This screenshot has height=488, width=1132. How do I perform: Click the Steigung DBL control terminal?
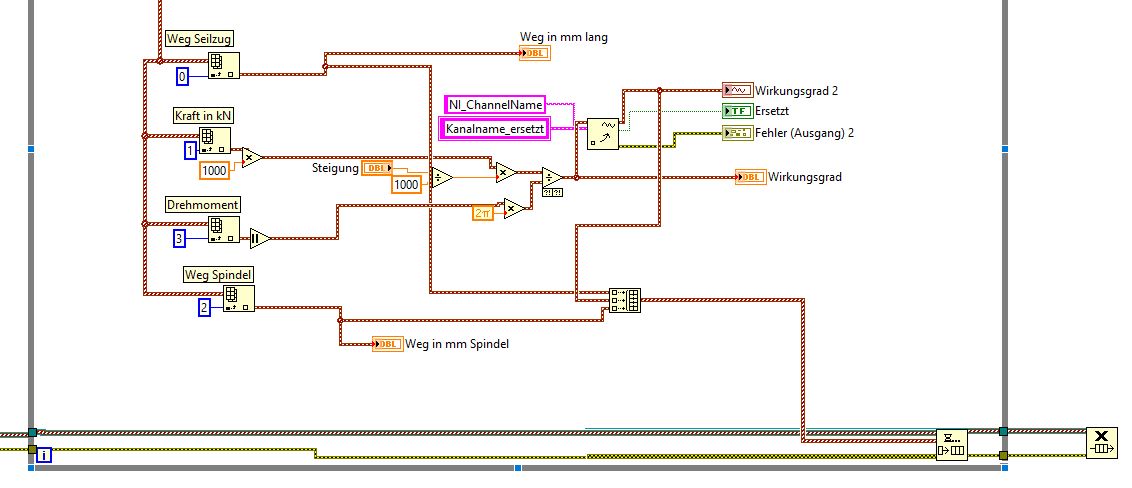click(377, 168)
